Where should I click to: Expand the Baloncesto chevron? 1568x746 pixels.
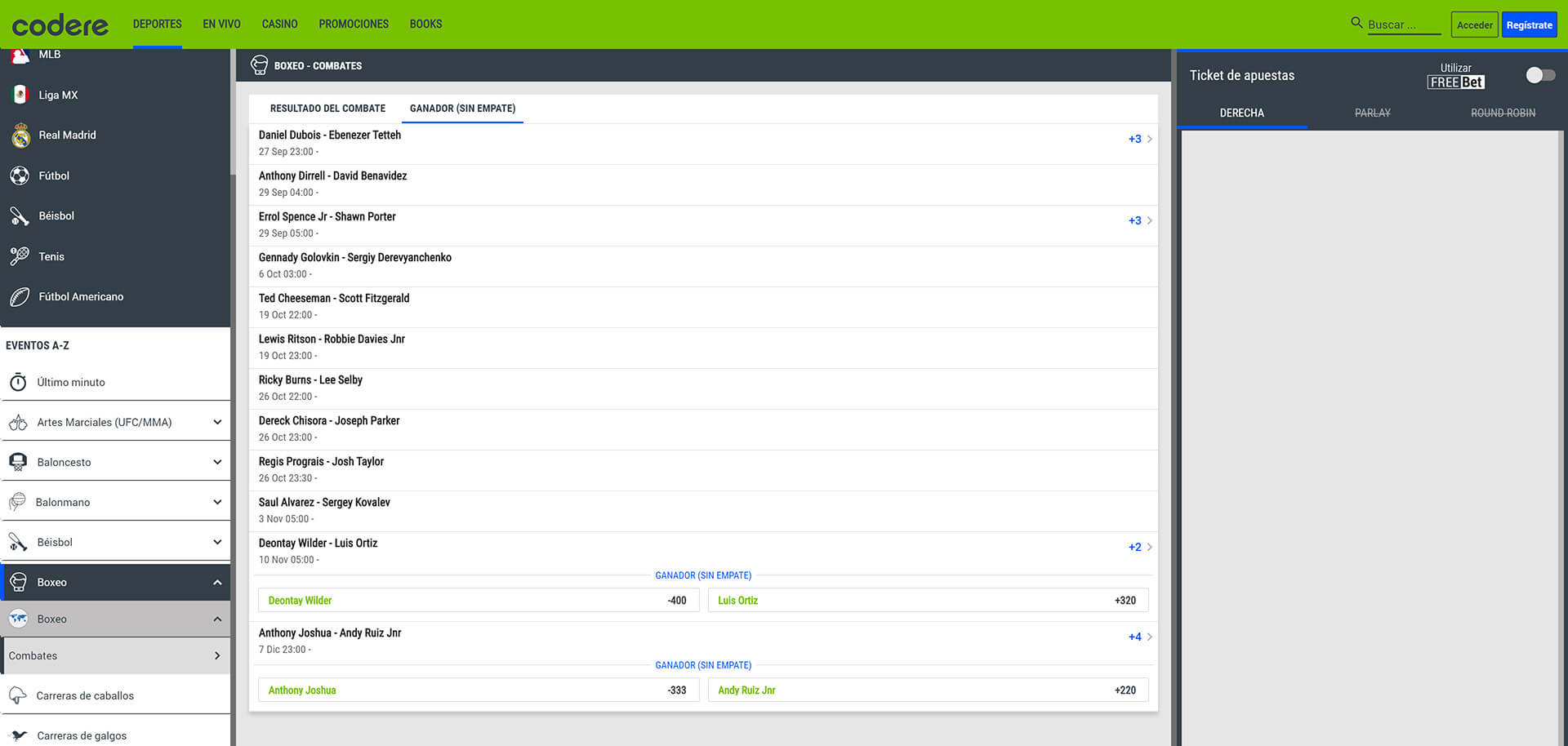pos(217,462)
